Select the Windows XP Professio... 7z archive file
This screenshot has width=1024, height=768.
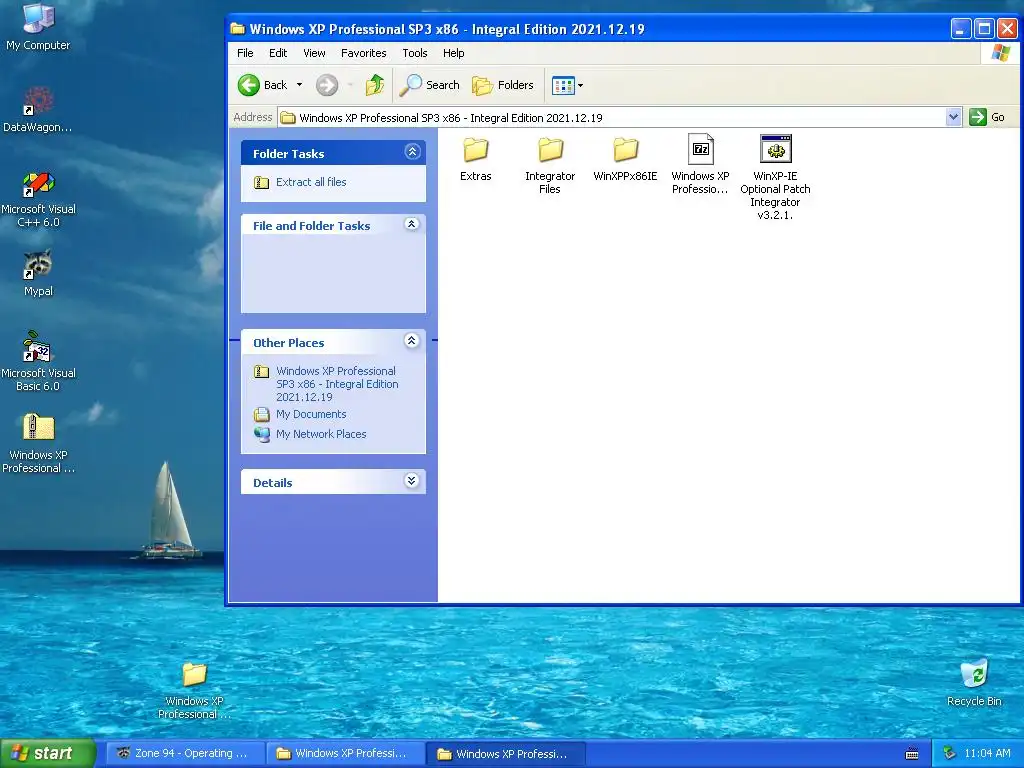700,165
